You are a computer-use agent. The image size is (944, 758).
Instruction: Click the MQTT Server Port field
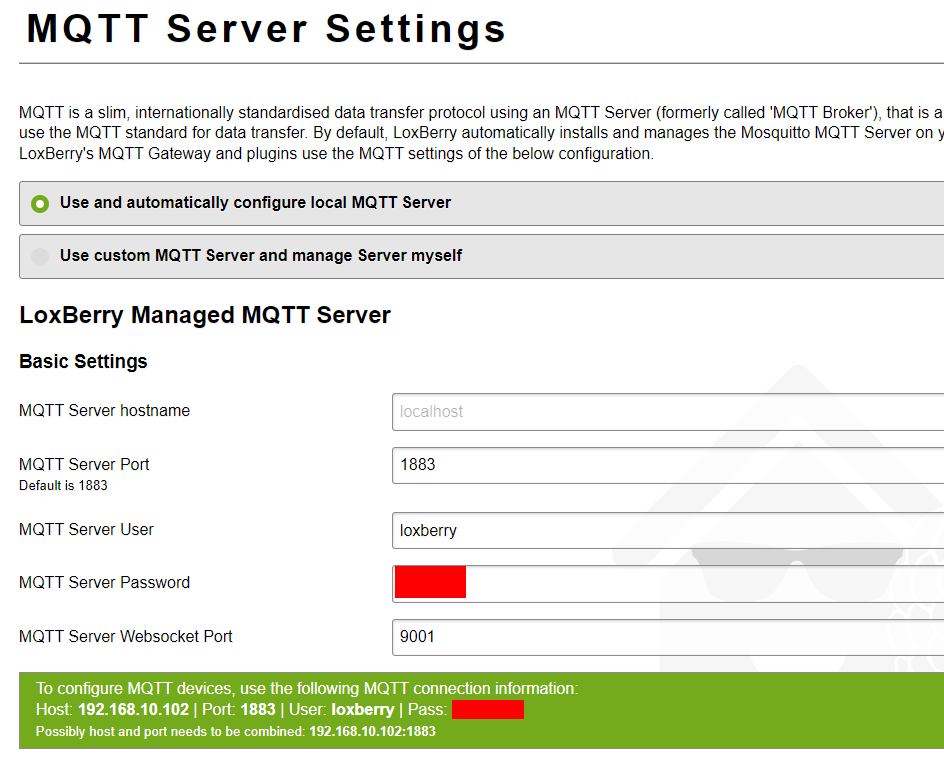click(668, 465)
